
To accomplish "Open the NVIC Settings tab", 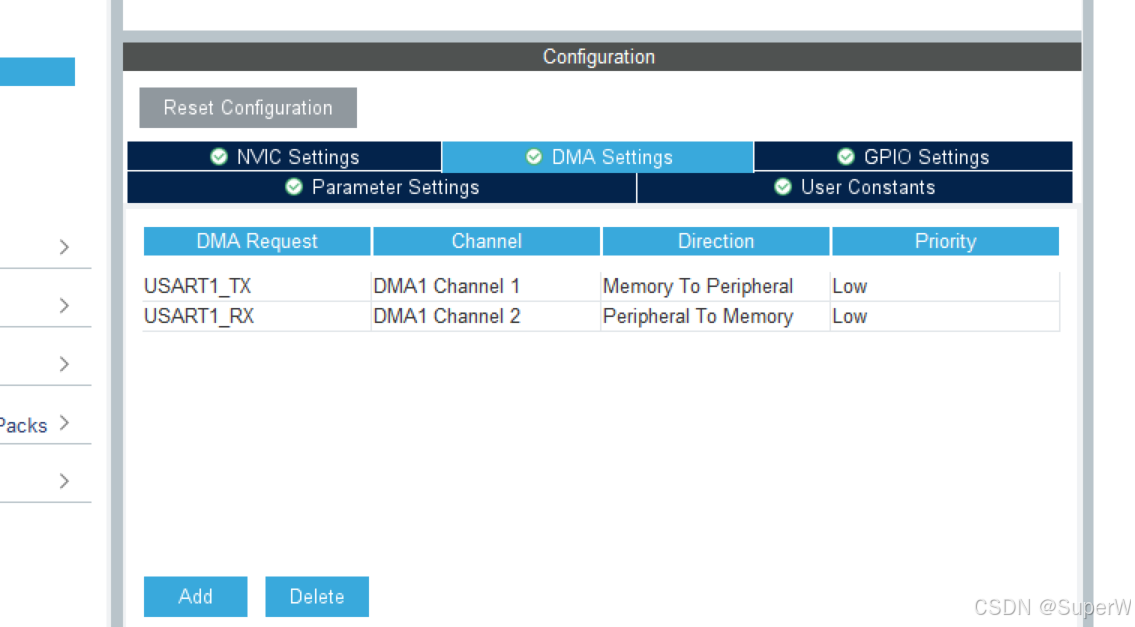I will [x=284, y=156].
